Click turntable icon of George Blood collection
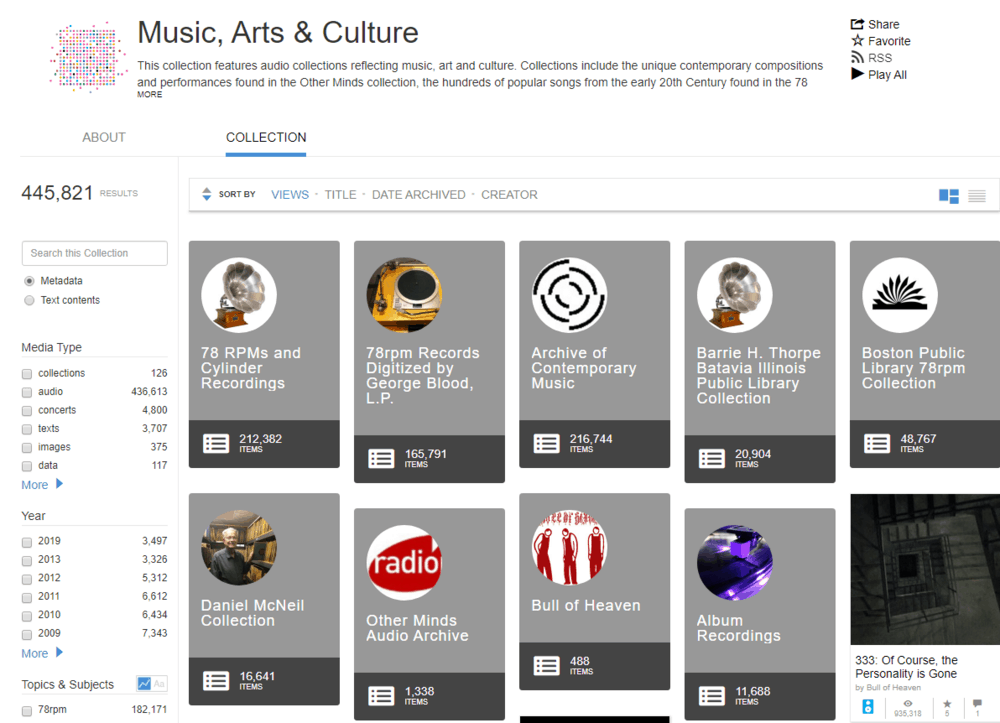Viewport: 1000px width, 723px height. tap(404, 295)
